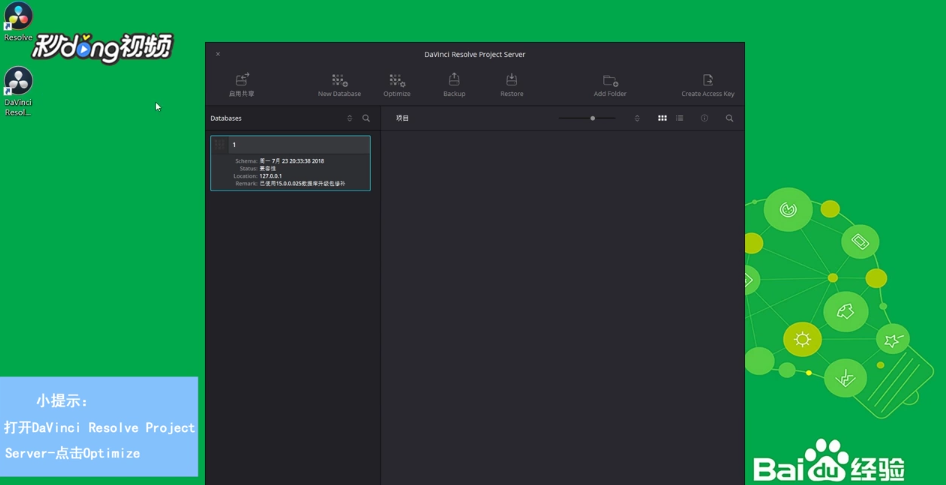This screenshot has height=485, width=946.
Task: Click the Location value 127.0.0.1
Action: 271,176
